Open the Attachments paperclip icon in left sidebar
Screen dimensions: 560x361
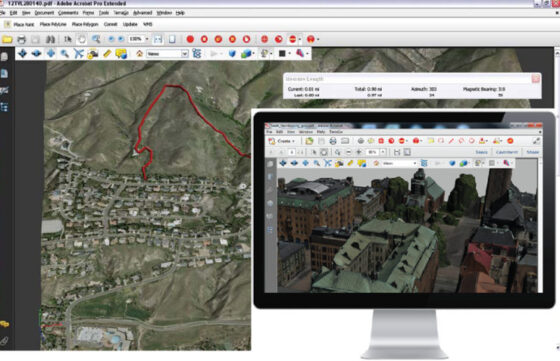(x=4, y=341)
